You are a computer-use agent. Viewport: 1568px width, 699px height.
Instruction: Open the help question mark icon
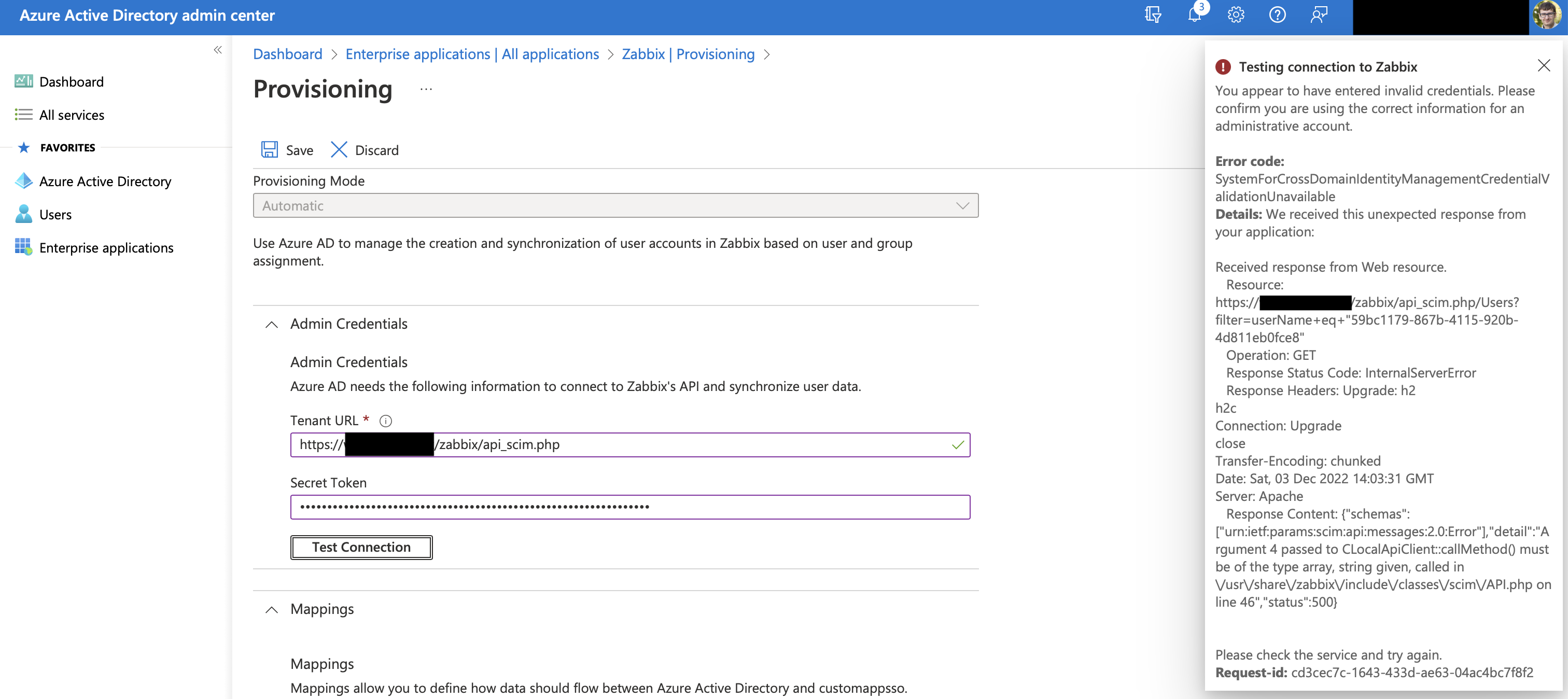click(x=1277, y=15)
